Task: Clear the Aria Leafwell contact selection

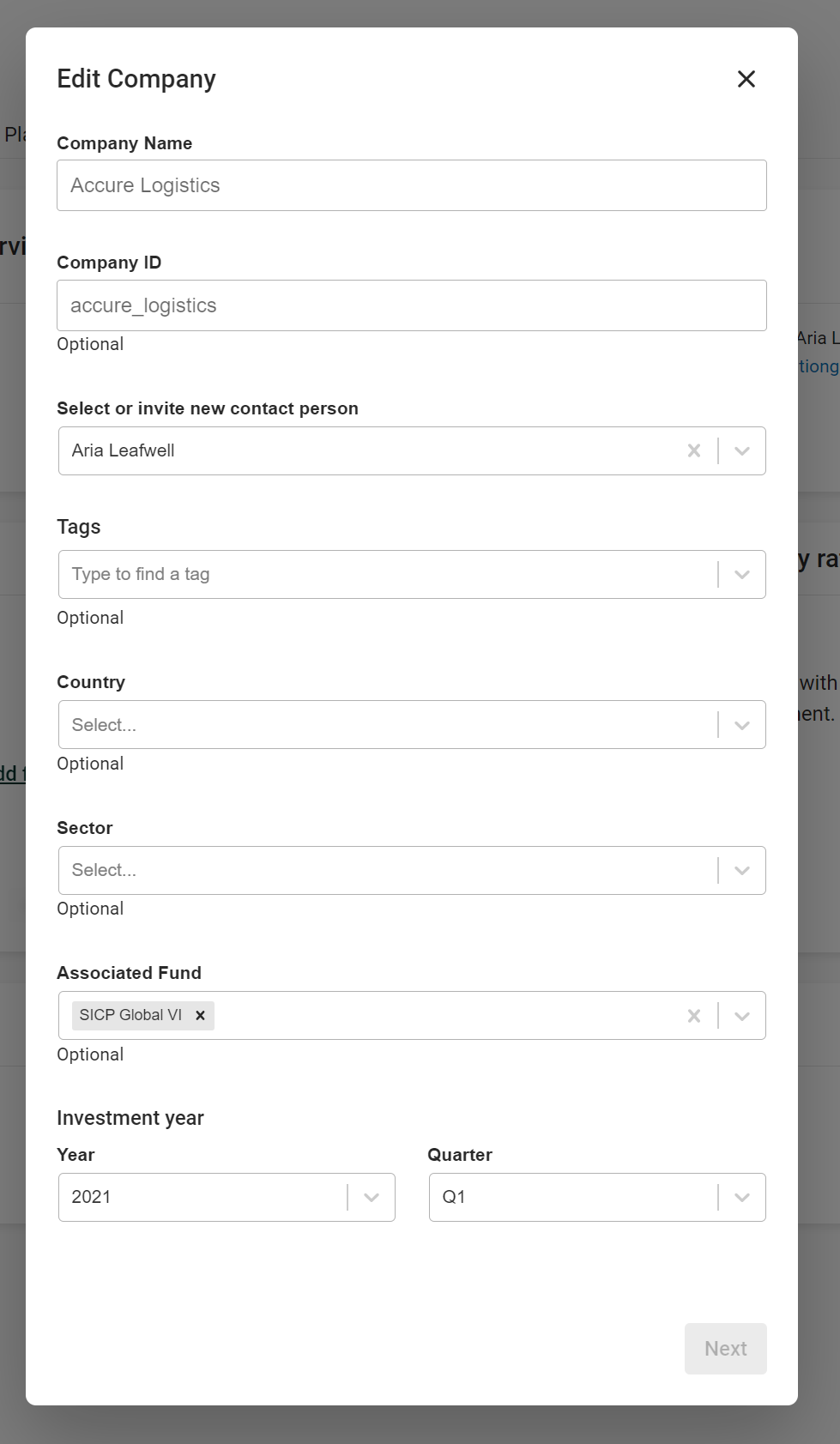Action: [x=694, y=450]
